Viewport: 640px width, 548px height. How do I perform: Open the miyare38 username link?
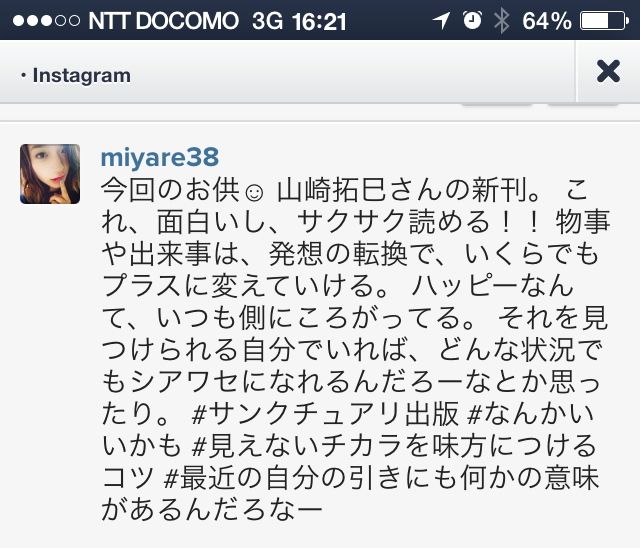click(160, 157)
